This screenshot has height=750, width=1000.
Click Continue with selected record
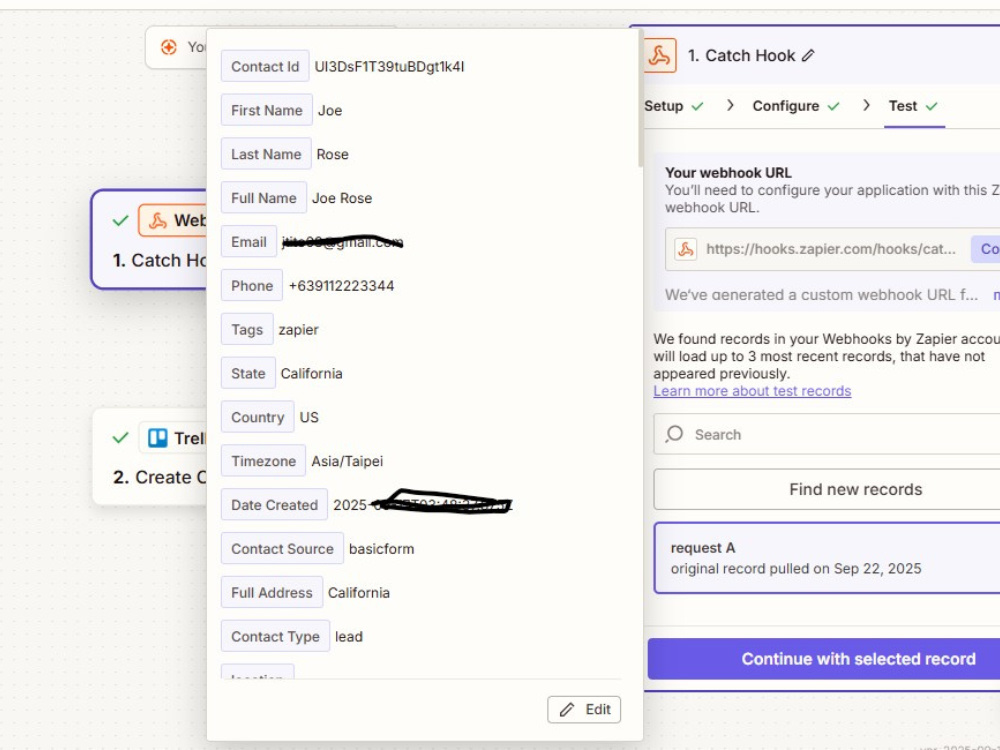824,659
